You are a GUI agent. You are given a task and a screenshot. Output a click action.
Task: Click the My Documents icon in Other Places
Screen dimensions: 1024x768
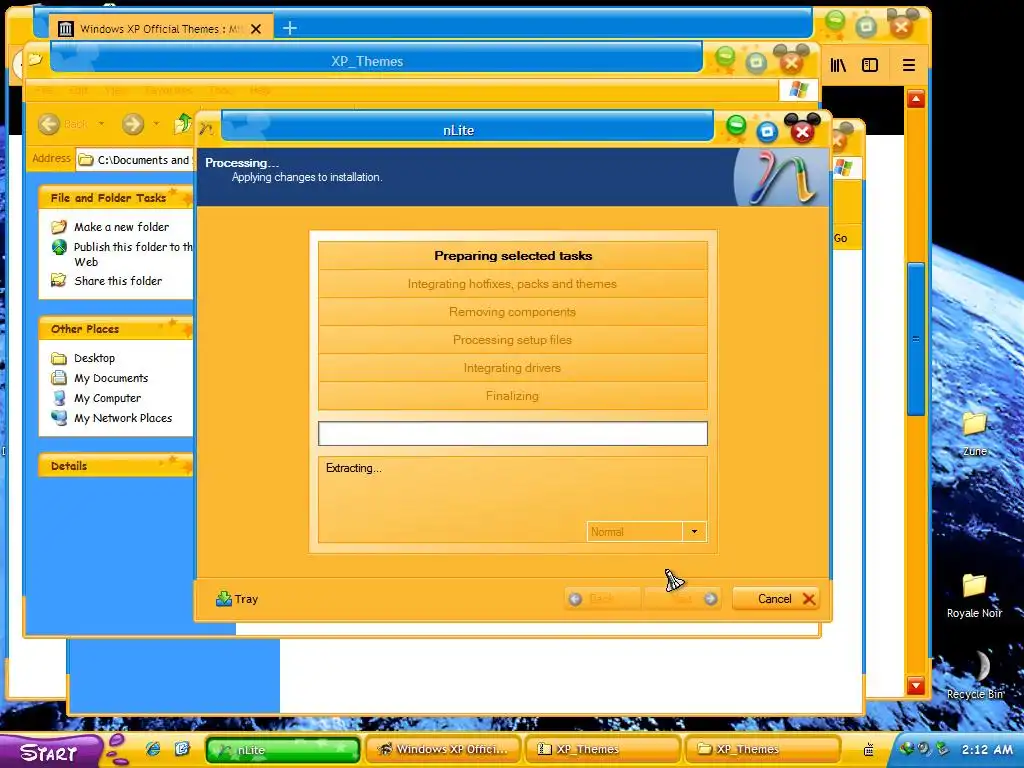(59, 377)
